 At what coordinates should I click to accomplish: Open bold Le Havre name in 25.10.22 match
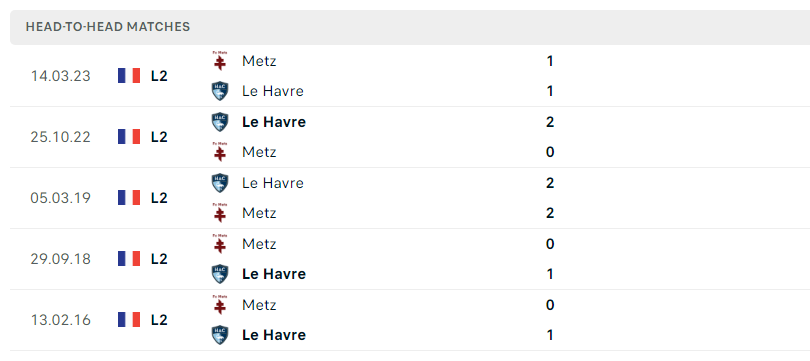coord(274,122)
